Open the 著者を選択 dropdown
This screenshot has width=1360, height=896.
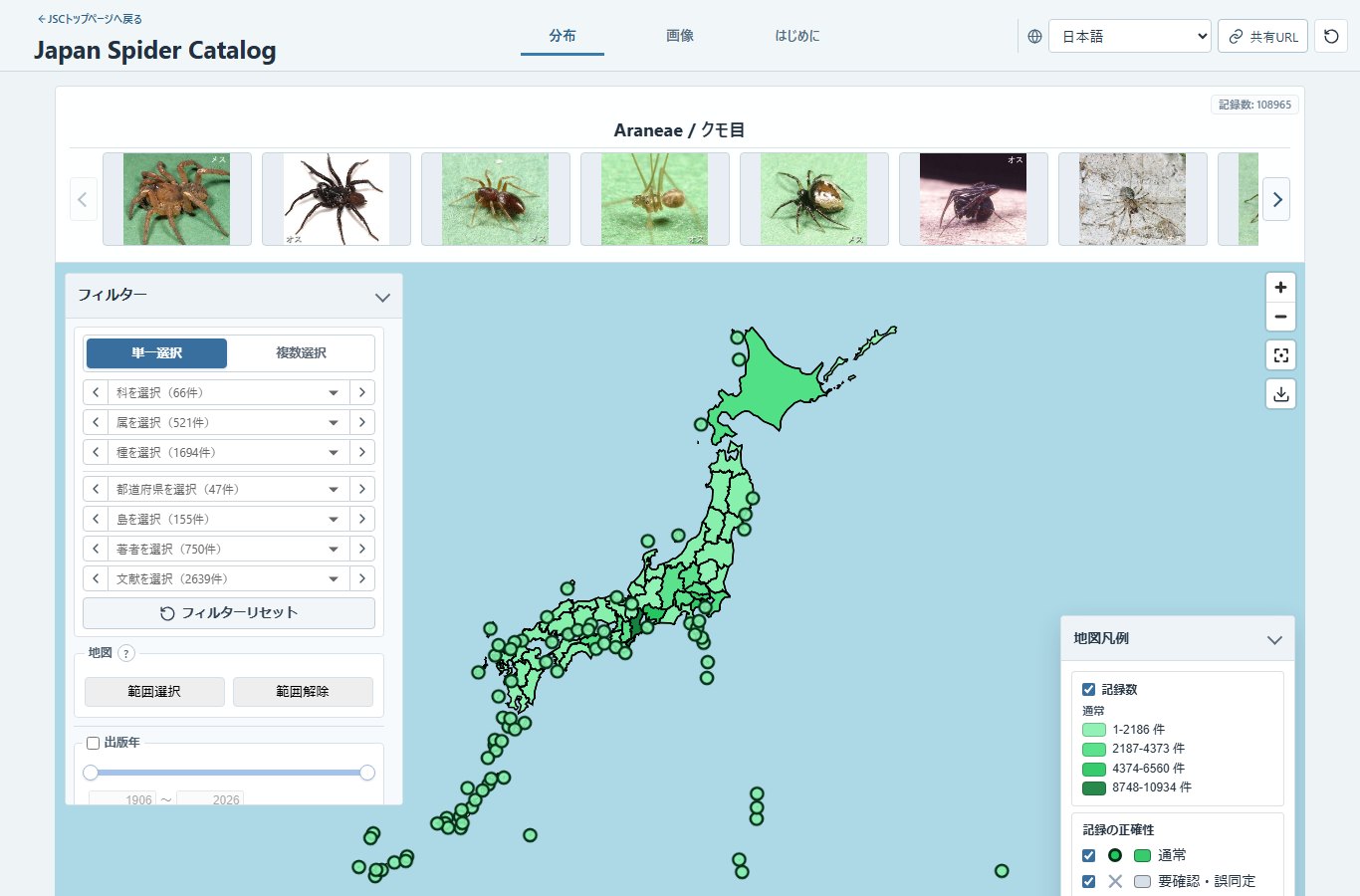pyautogui.click(x=228, y=550)
